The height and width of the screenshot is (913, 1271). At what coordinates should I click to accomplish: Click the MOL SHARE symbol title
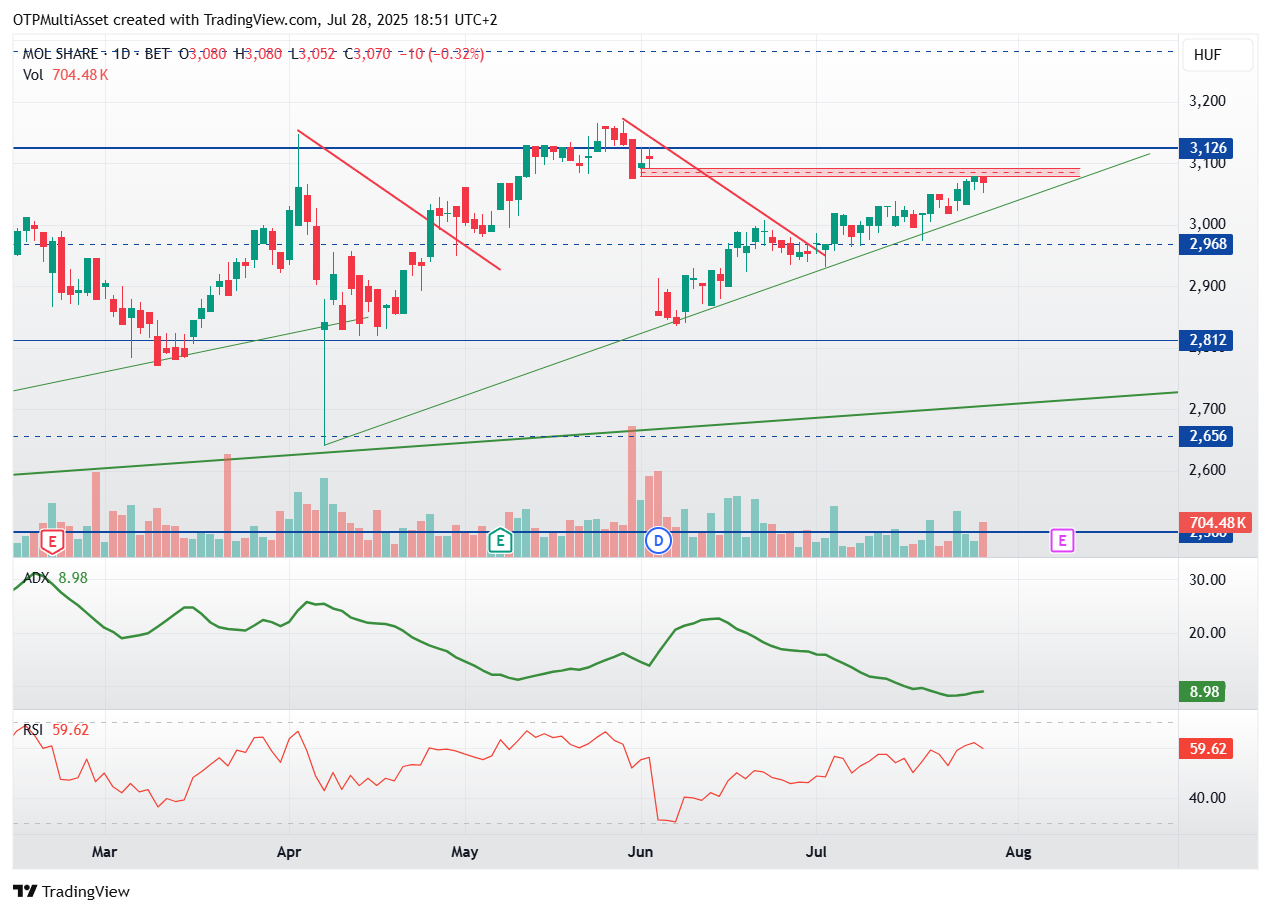[x=61, y=54]
